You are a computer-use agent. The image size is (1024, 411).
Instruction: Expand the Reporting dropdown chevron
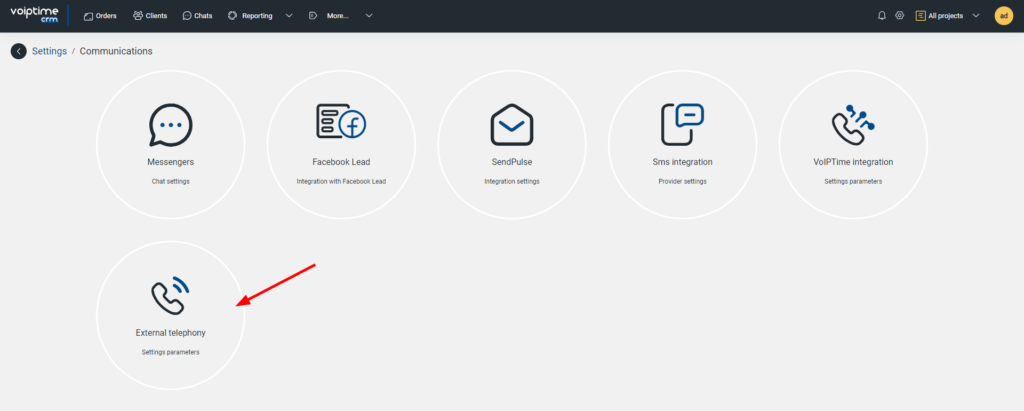pyautogui.click(x=289, y=16)
